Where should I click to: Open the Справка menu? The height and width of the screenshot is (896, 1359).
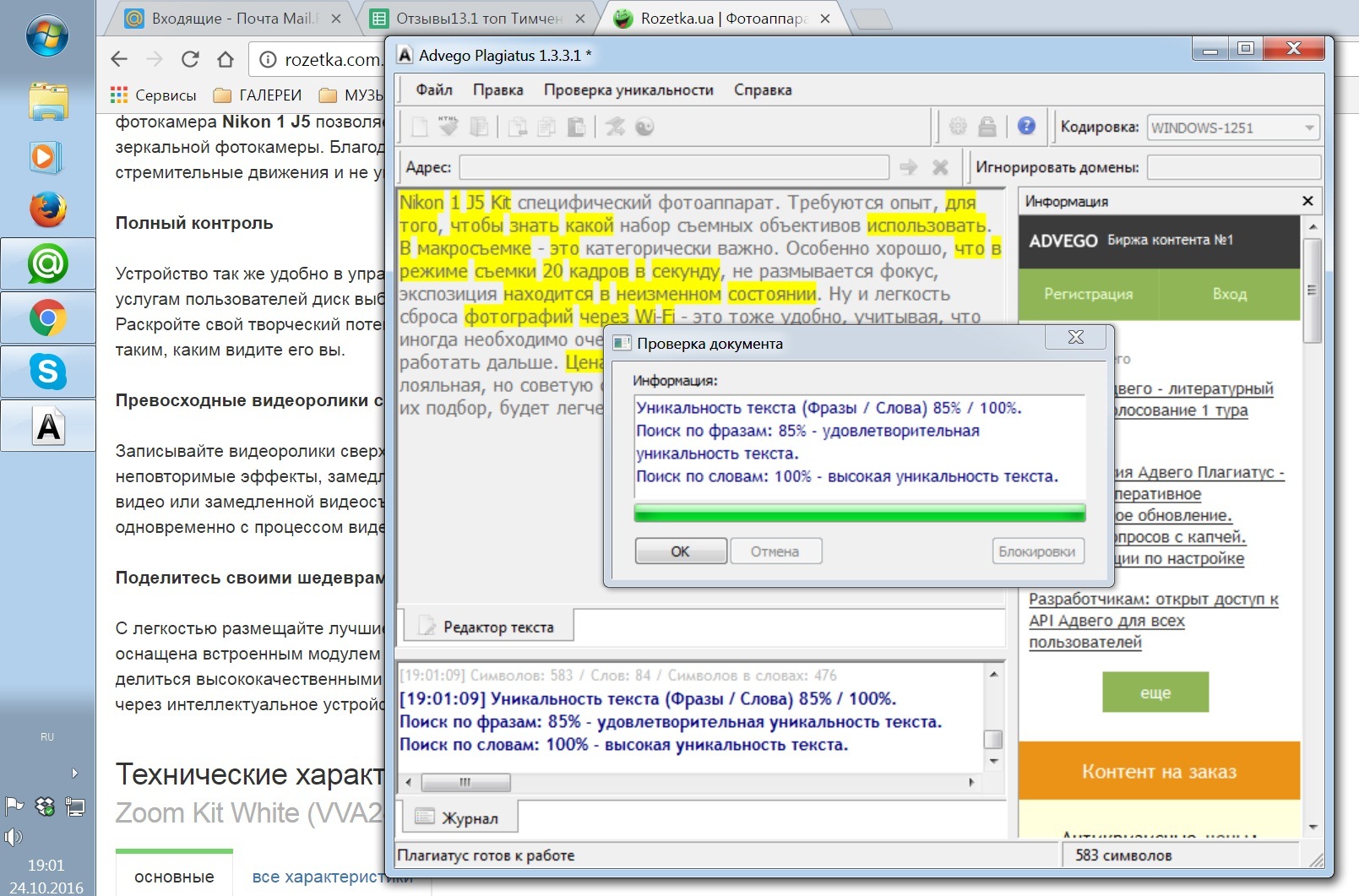(763, 90)
